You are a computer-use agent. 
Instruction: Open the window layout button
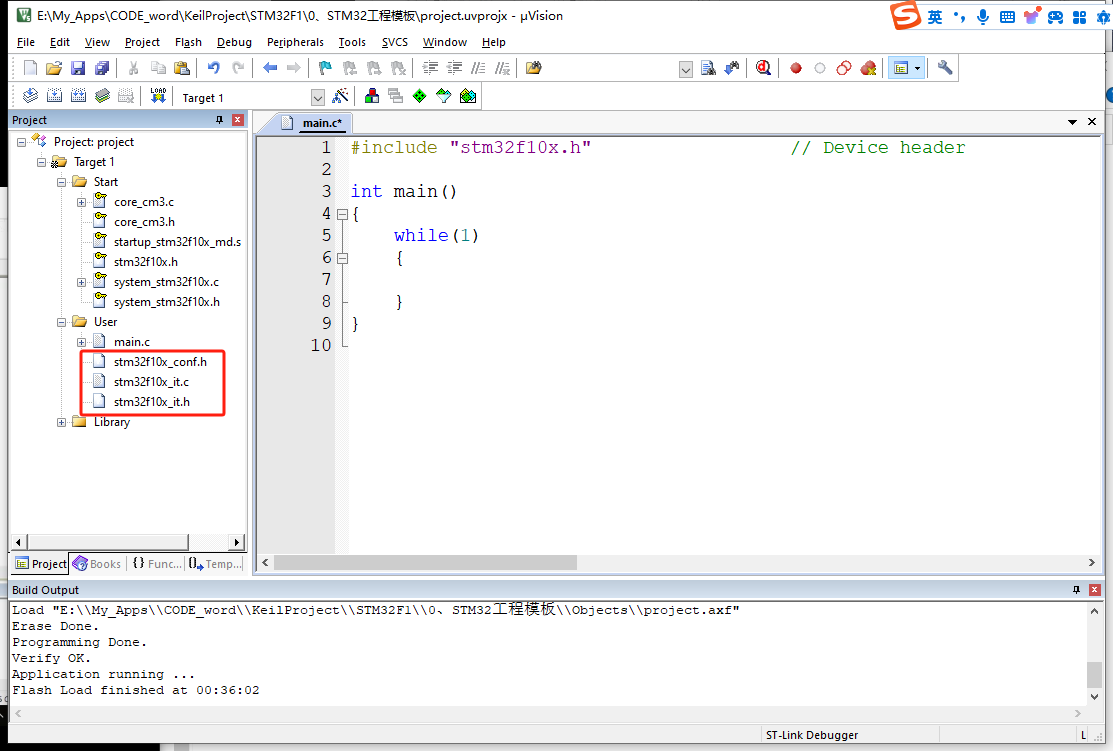[x=901, y=68]
